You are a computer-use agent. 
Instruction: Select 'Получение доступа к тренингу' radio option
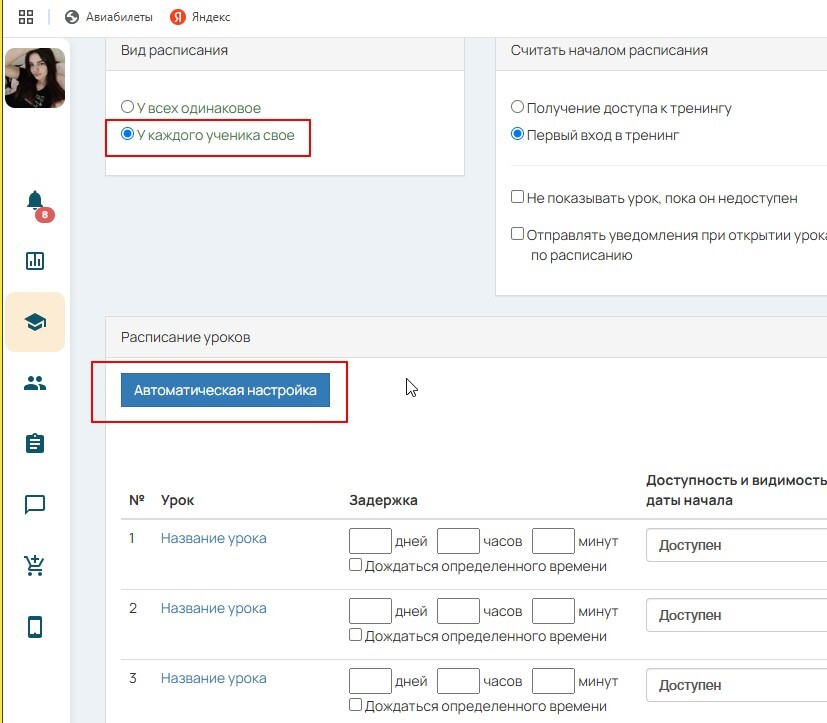pyautogui.click(x=517, y=108)
